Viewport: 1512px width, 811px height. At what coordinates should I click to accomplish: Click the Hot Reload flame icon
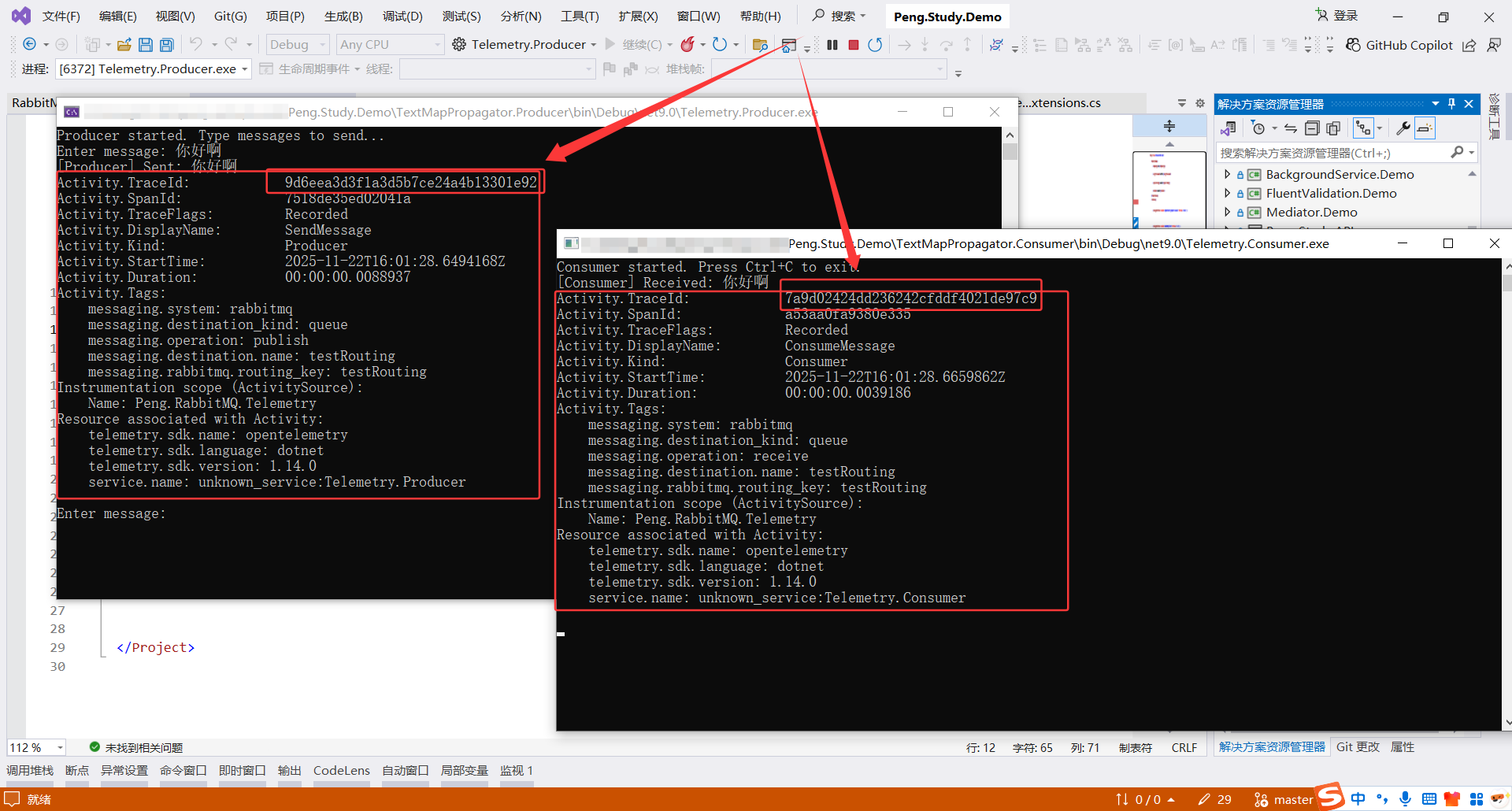[687, 45]
